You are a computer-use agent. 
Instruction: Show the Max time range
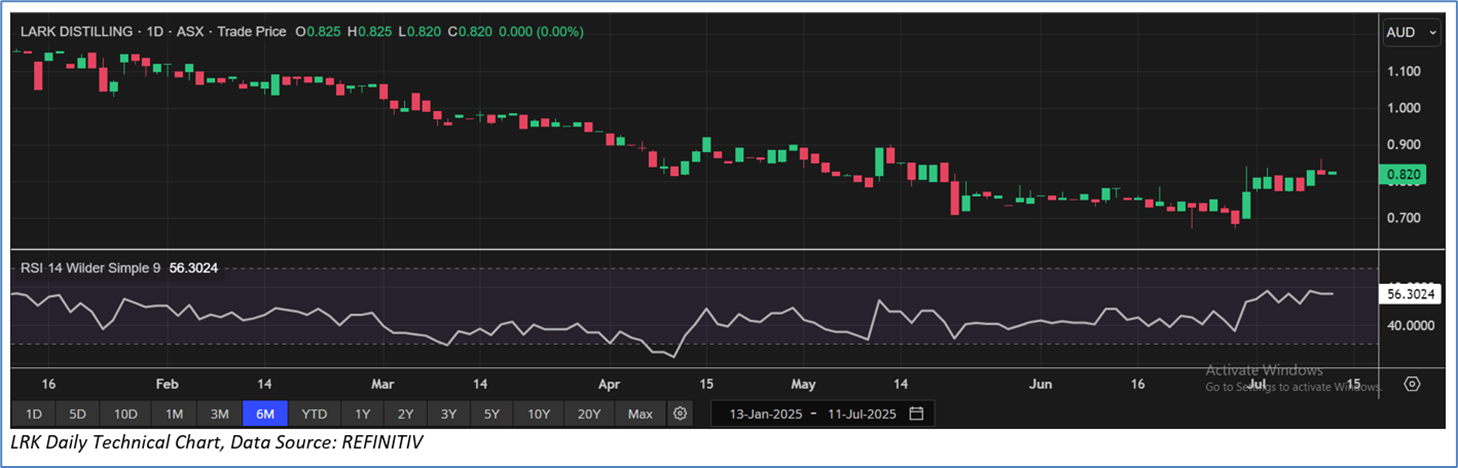tap(640, 414)
